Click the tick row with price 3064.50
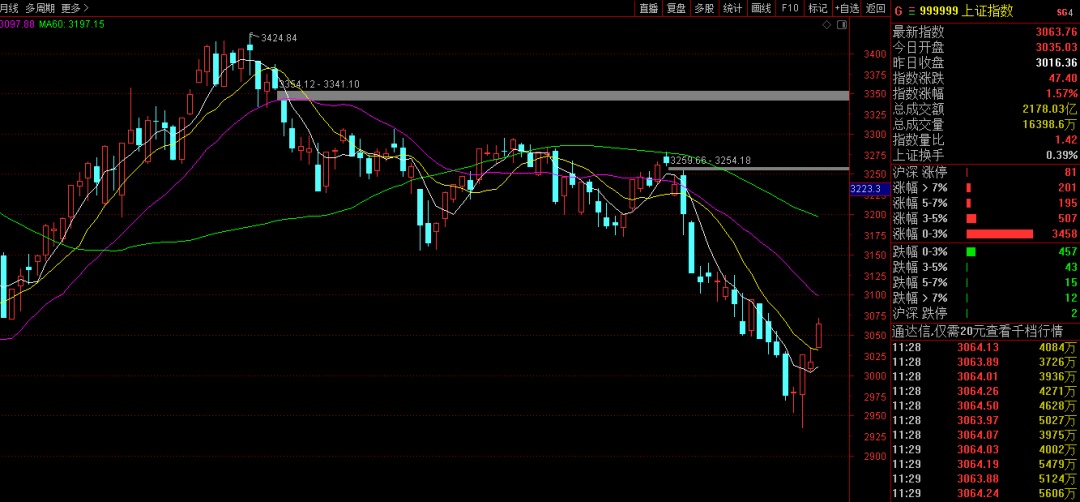The width and height of the screenshot is (1080, 502). pos(985,406)
